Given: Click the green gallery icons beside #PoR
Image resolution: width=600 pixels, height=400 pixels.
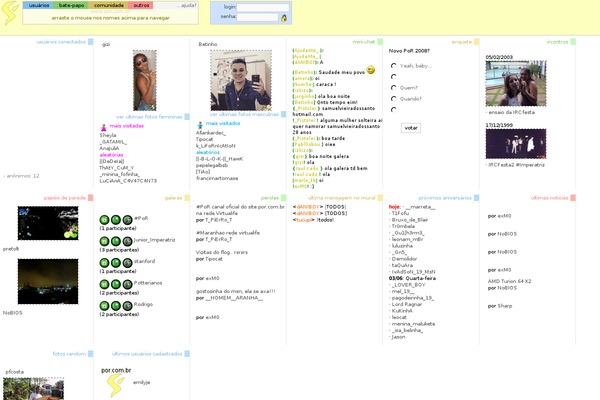Looking at the screenshot, I should pyautogui.click(x=109, y=218).
